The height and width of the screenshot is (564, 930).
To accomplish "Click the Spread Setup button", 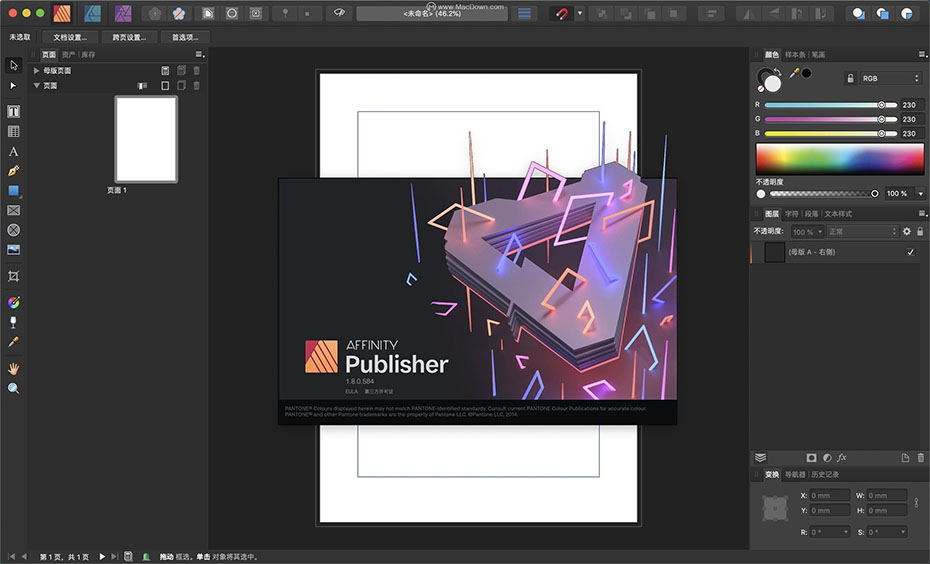I will pyautogui.click(x=129, y=37).
